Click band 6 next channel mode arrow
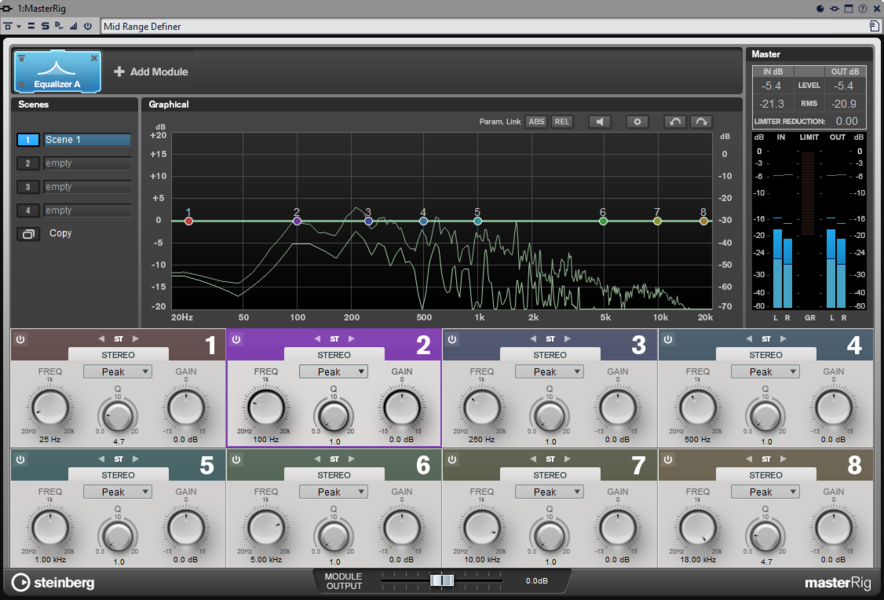The height and width of the screenshot is (600, 884). 351,459
